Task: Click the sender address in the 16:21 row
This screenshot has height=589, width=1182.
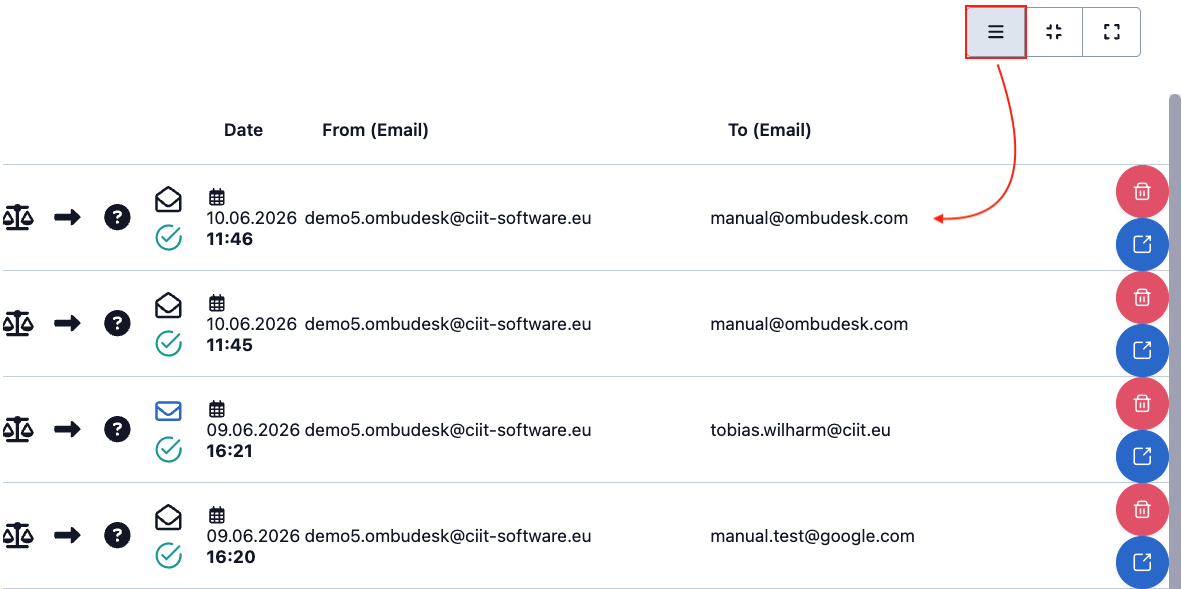Action: [x=448, y=430]
